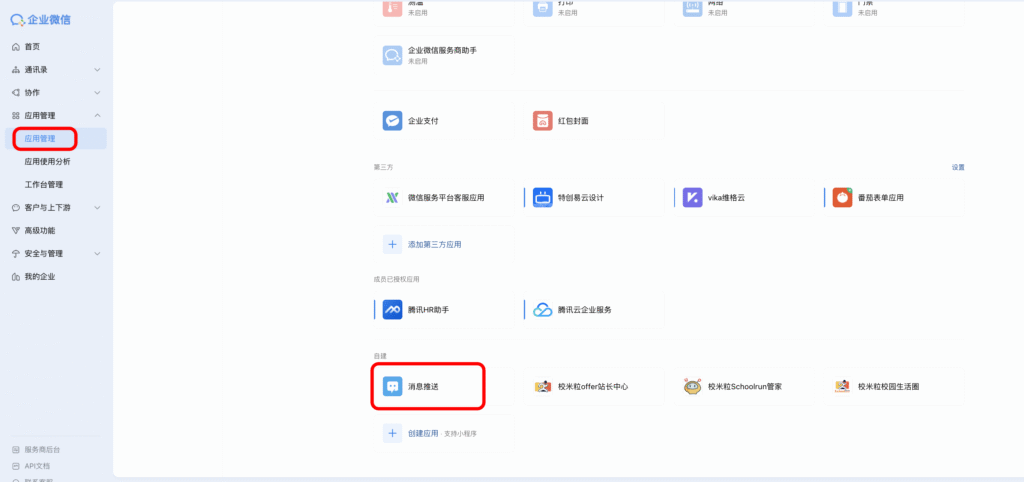Expand the 通讯录 chevron

coord(97,70)
